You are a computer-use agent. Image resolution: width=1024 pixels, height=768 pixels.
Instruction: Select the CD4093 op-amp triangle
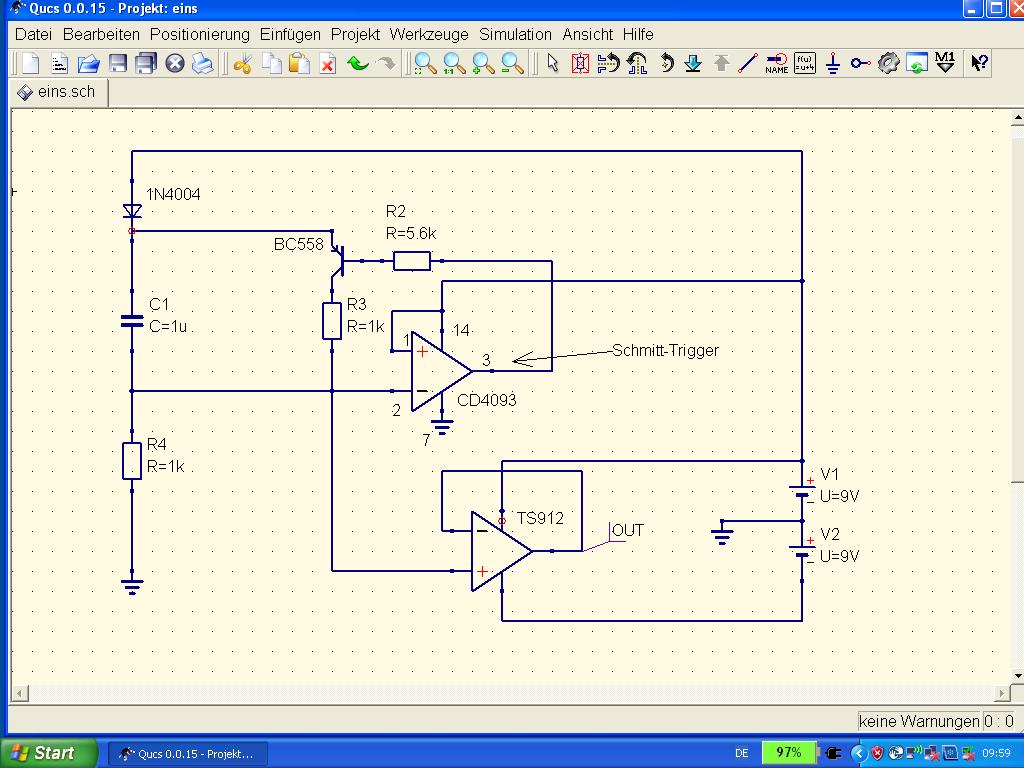[x=441, y=371]
